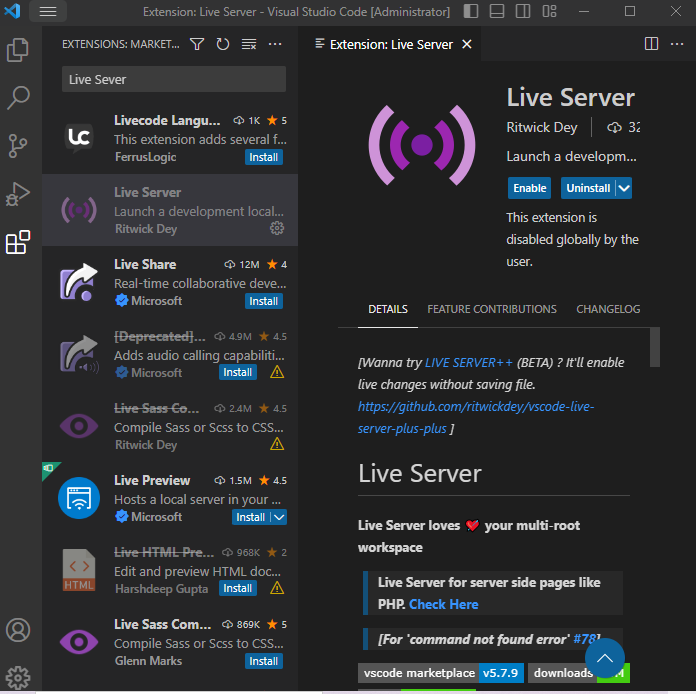696x694 pixels.
Task: Click the Ritwick Dey publisher name in details
Action: (x=542, y=128)
